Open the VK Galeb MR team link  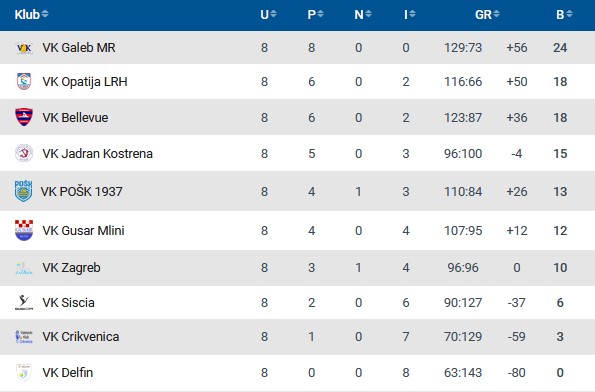pos(79,48)
